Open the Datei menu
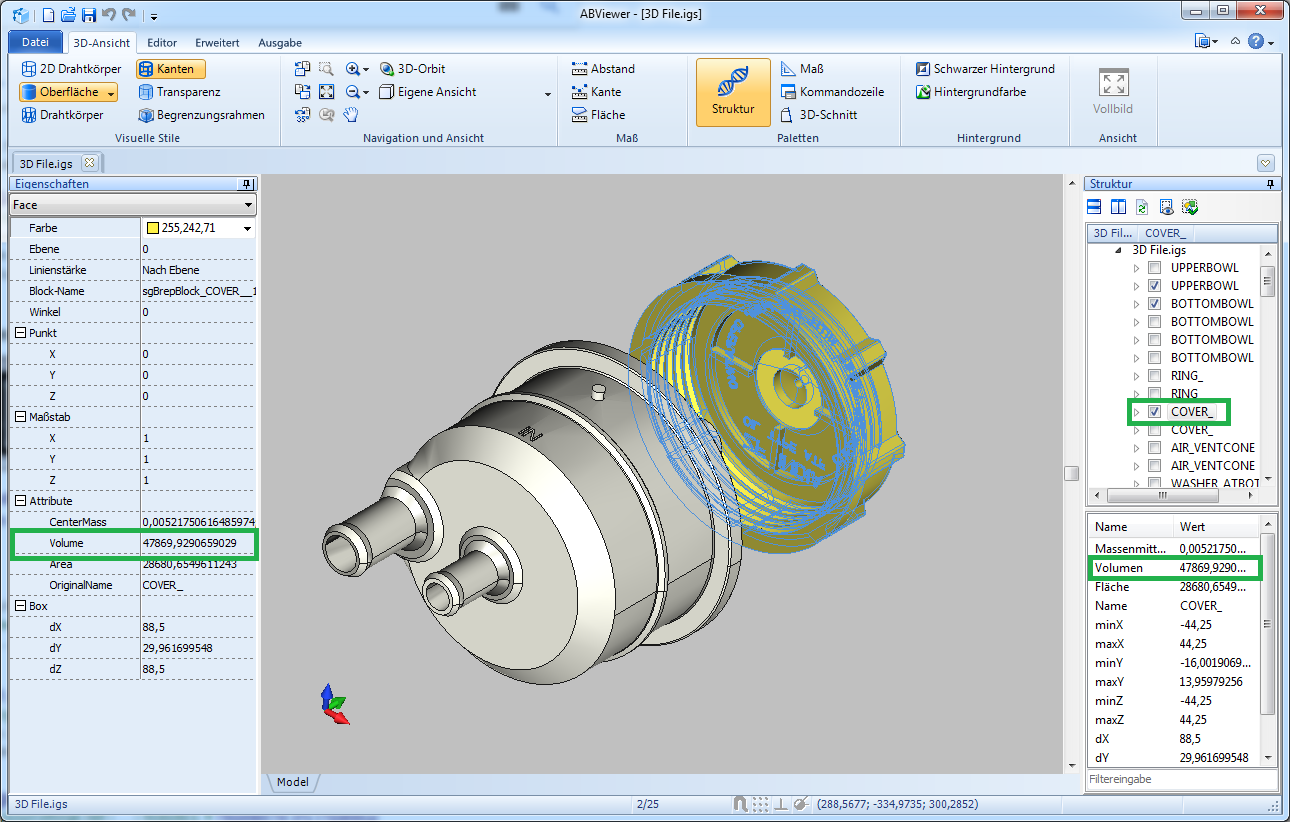The image size is (1290, 822). (35, 42)
